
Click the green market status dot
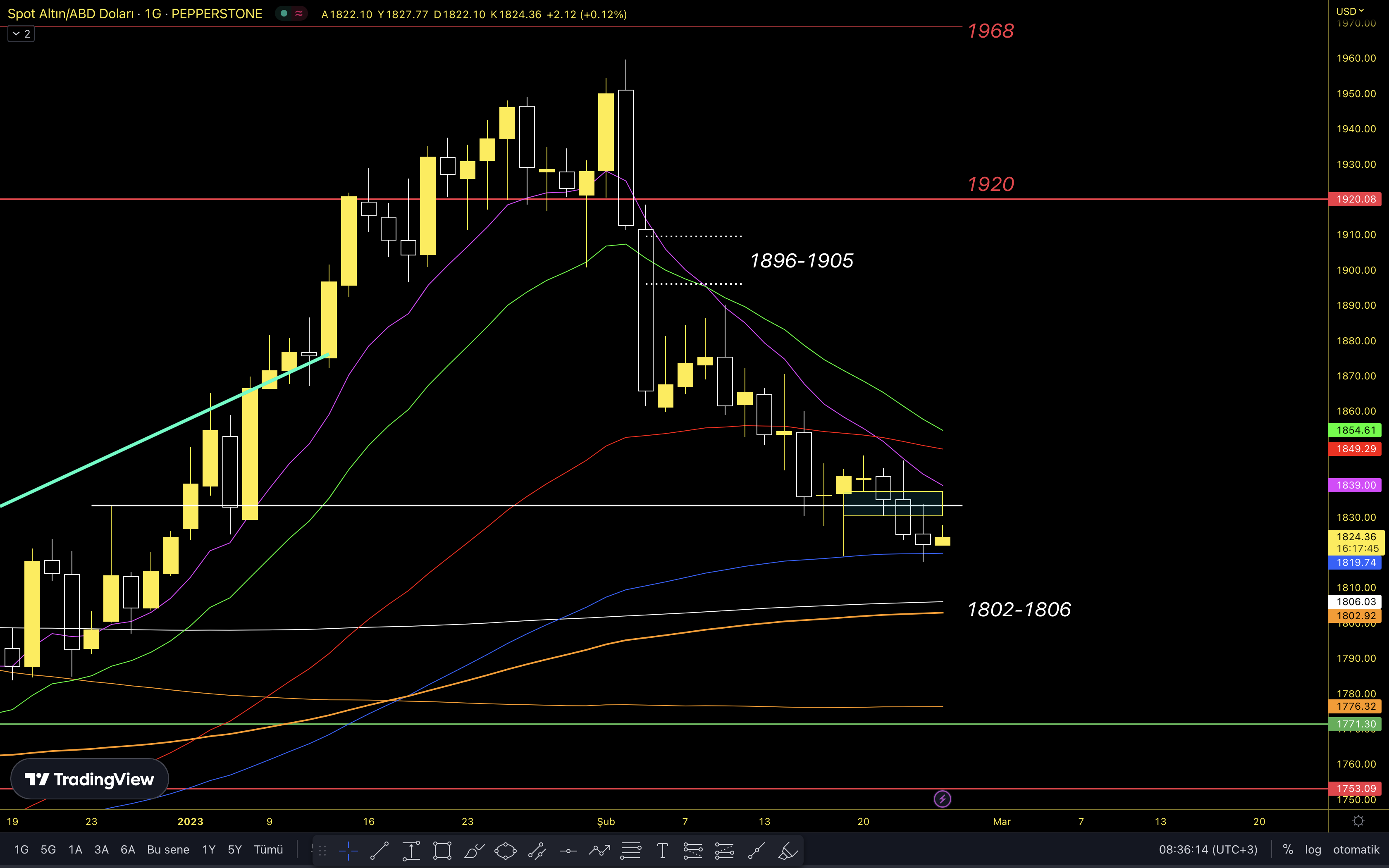pyautogui.click(x=284, y=13)
